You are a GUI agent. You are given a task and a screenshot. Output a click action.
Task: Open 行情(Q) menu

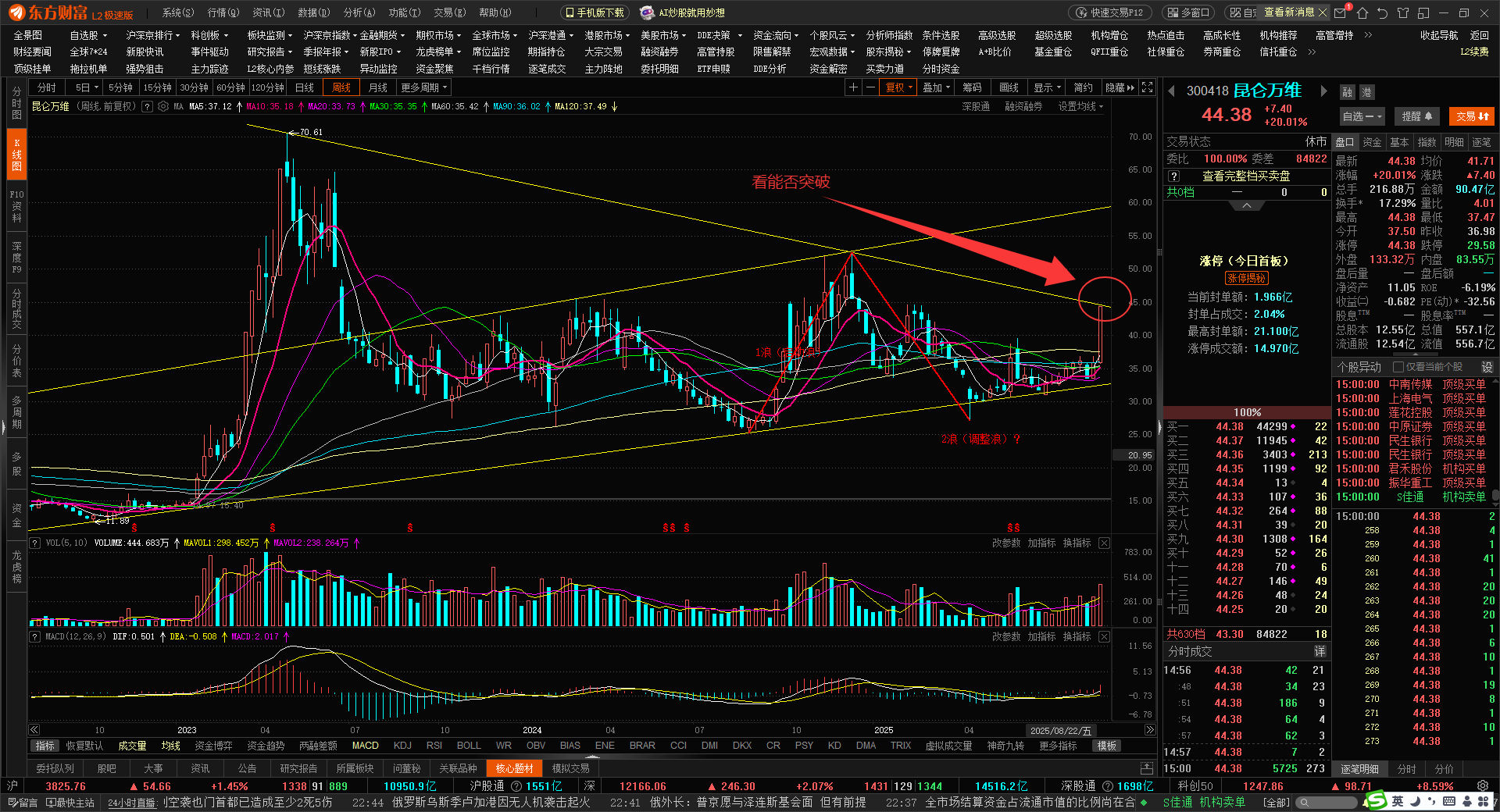pyautogui.click(x=223, y=12)
